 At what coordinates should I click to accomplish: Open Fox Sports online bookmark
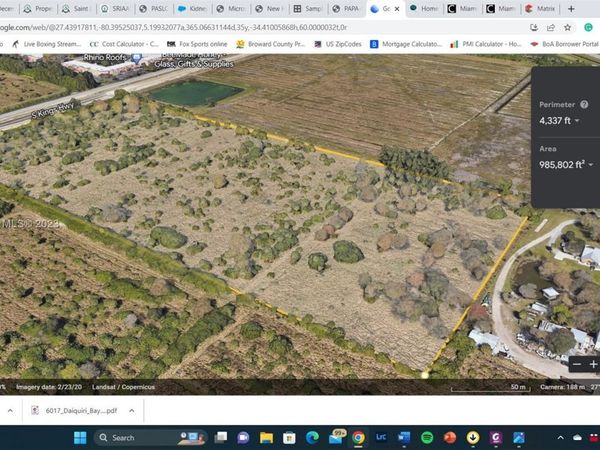[197, 44]
